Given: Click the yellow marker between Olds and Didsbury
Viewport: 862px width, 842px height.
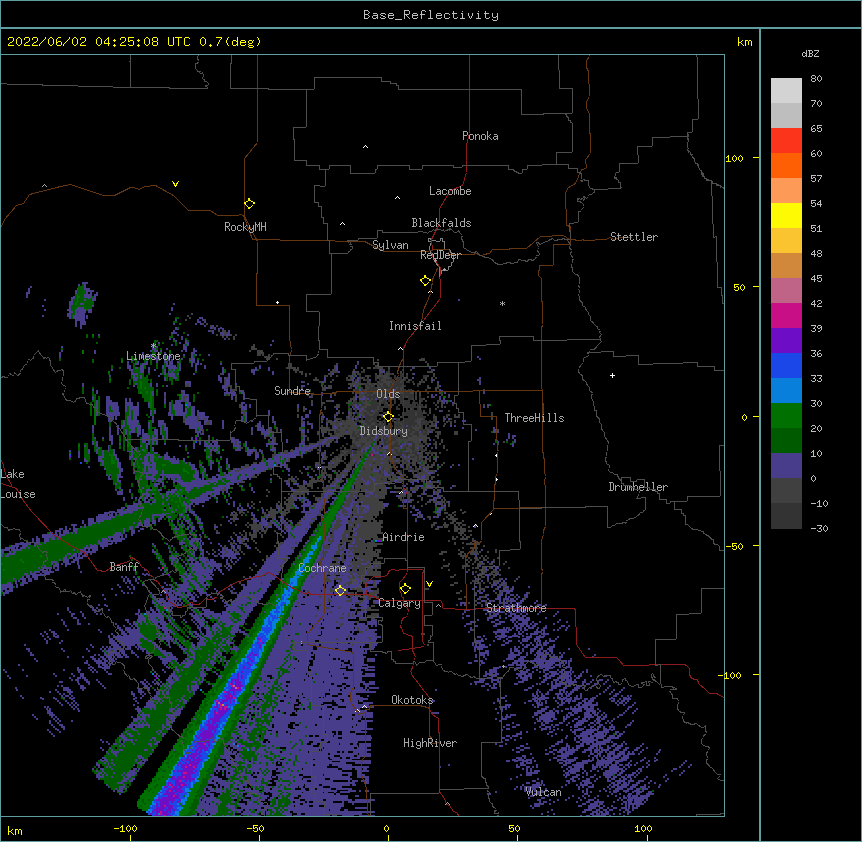Looking at the screenshot, I should [x=388, y=417].
